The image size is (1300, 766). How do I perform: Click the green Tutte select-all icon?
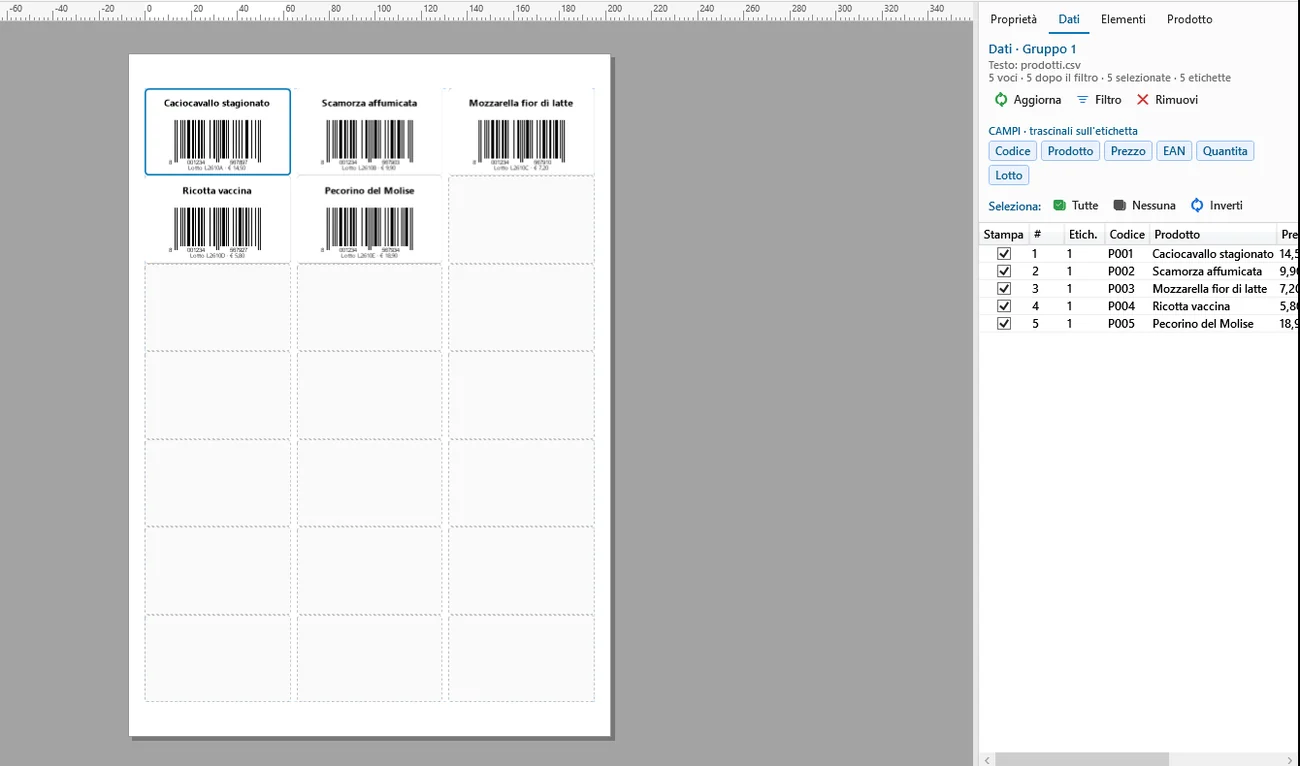pyautogui.click(x=1060, y=206)
